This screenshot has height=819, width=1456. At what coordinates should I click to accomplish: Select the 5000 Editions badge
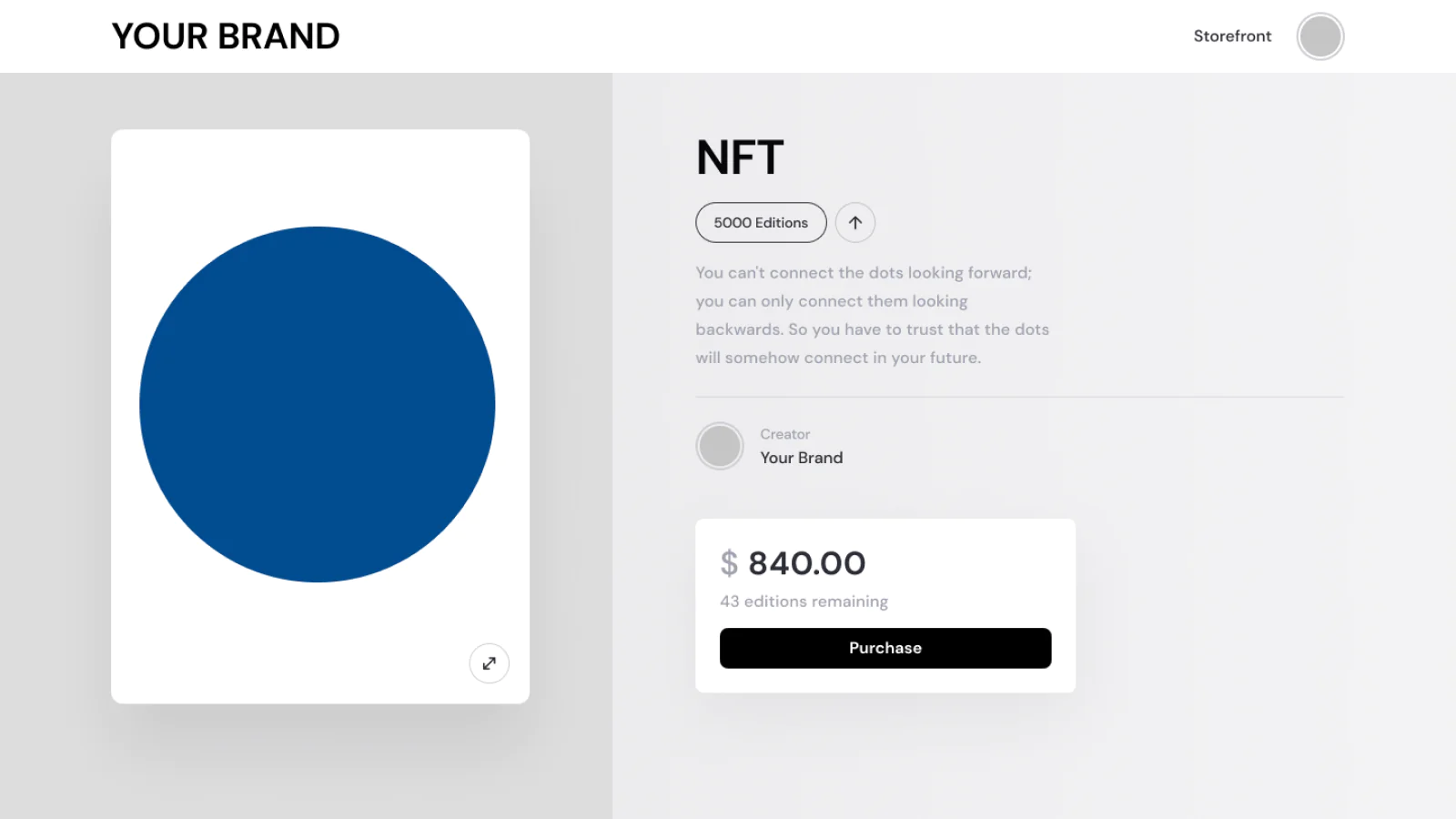pyautogui.click(x=761, y=223)
